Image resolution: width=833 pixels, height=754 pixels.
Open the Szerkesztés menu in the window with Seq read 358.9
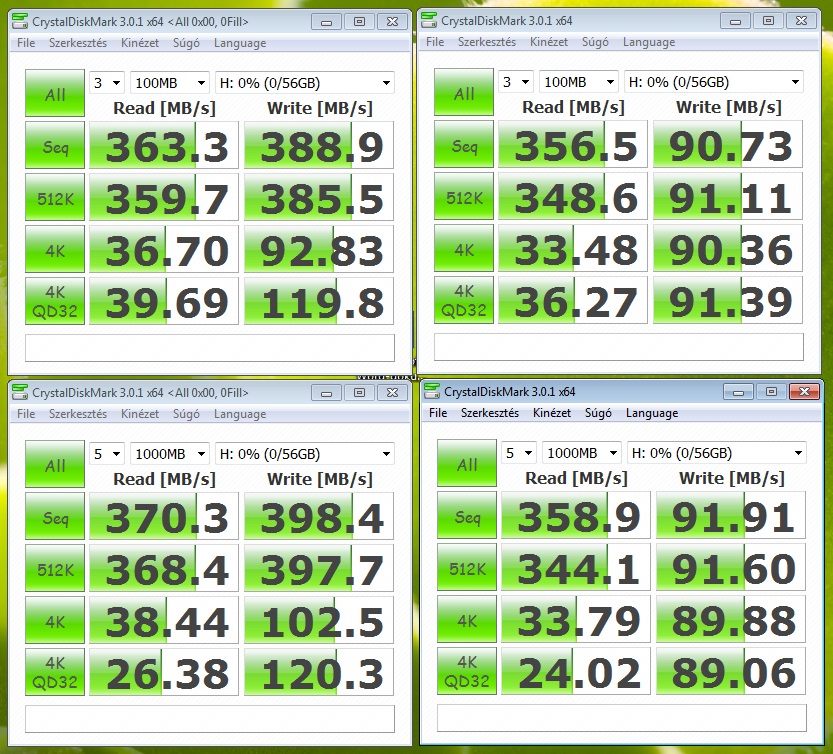click(489, 413)
